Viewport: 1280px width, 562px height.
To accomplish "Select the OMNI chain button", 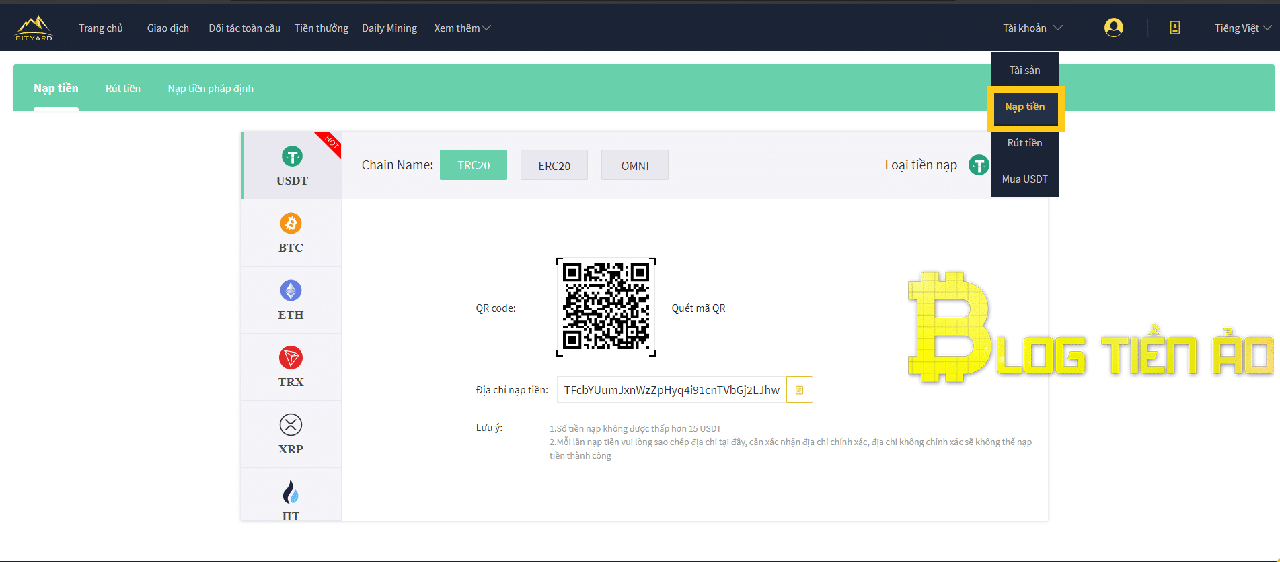I will [x=634, y=165].
